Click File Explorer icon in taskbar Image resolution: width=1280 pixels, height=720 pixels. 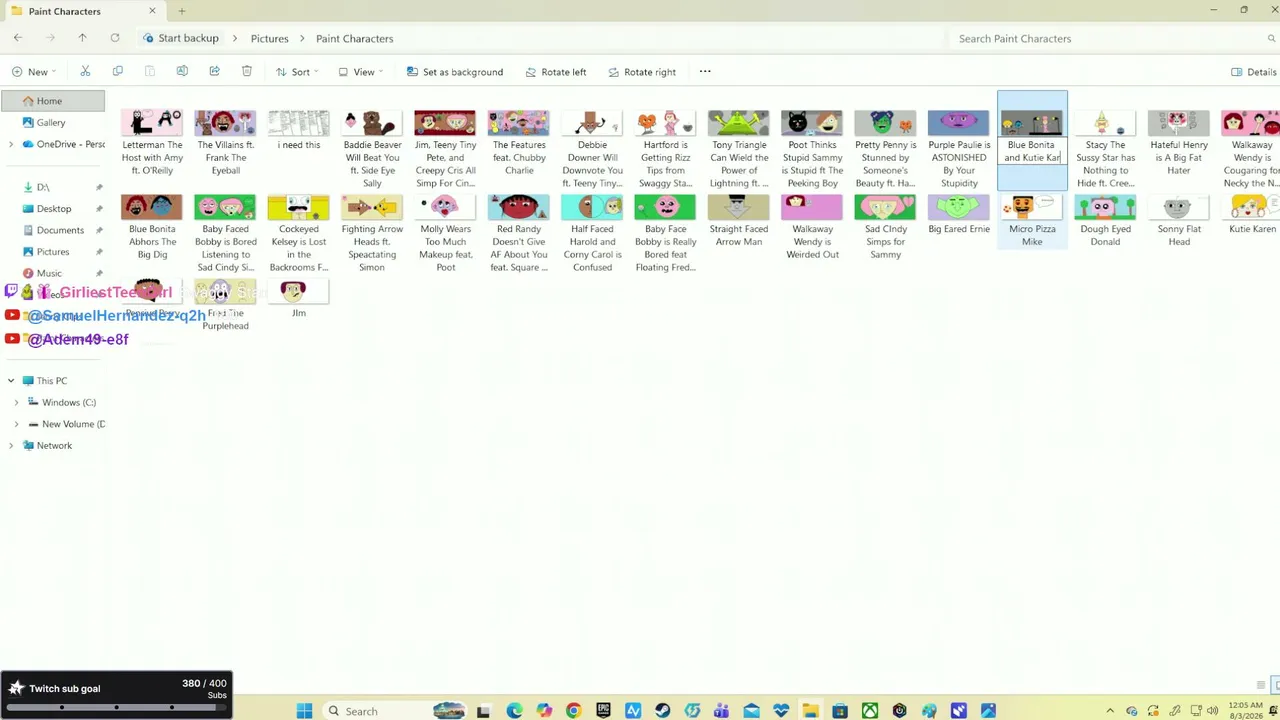[810, 711]
